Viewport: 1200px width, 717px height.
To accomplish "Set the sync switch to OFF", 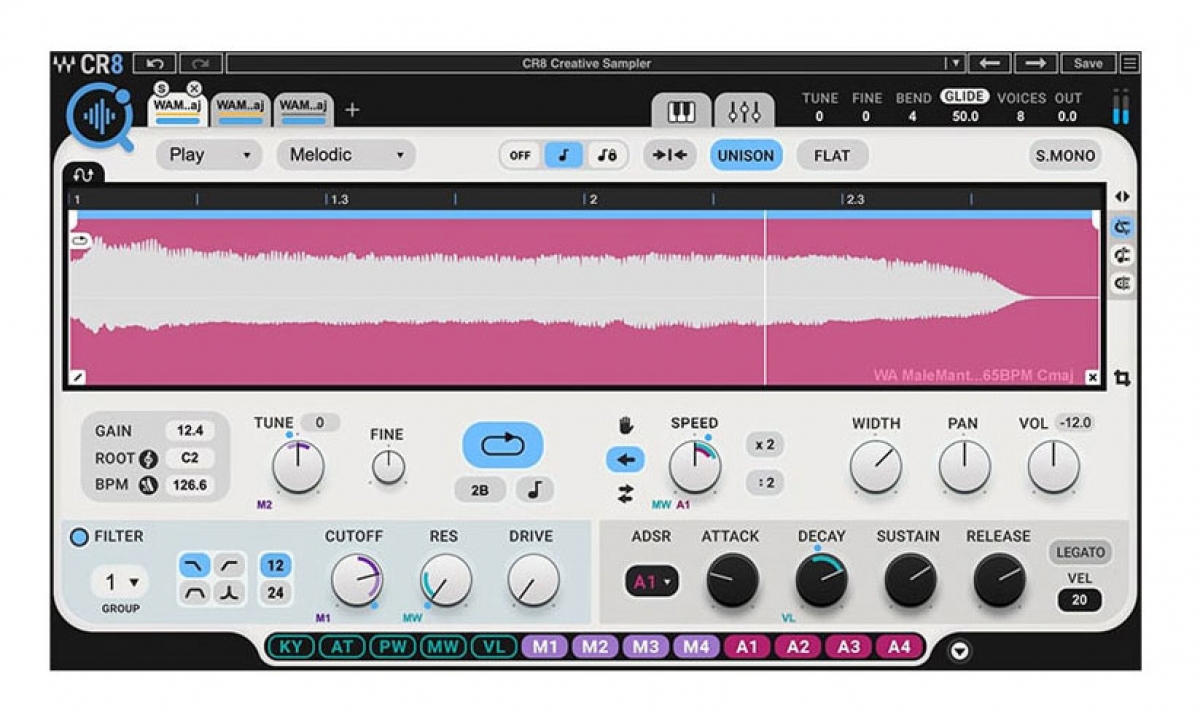I will pyautogui.click(x=520, y=155).
